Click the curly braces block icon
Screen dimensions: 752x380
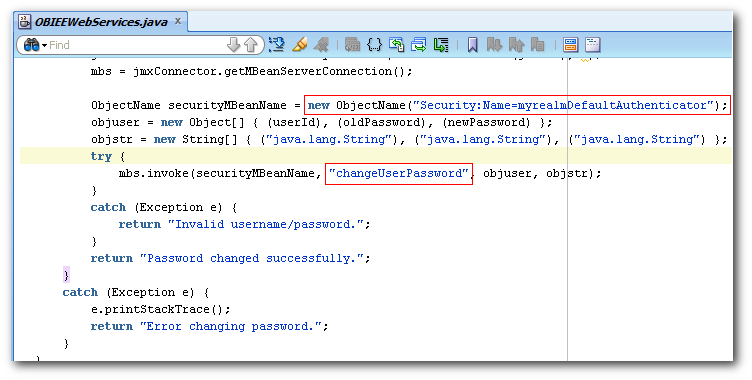(374, 45)
